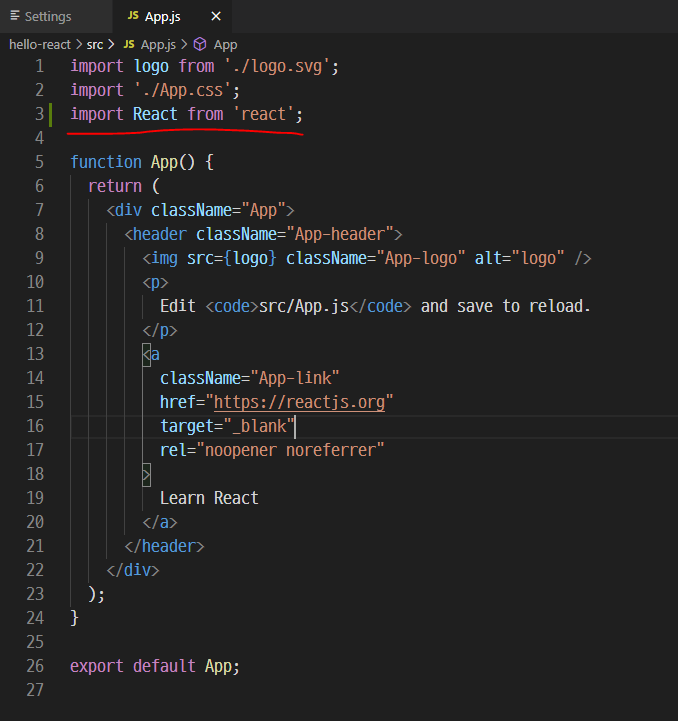Open App.js breadcrumb item
This screenshot has height=721, width=678.
(x=158, y=45)
